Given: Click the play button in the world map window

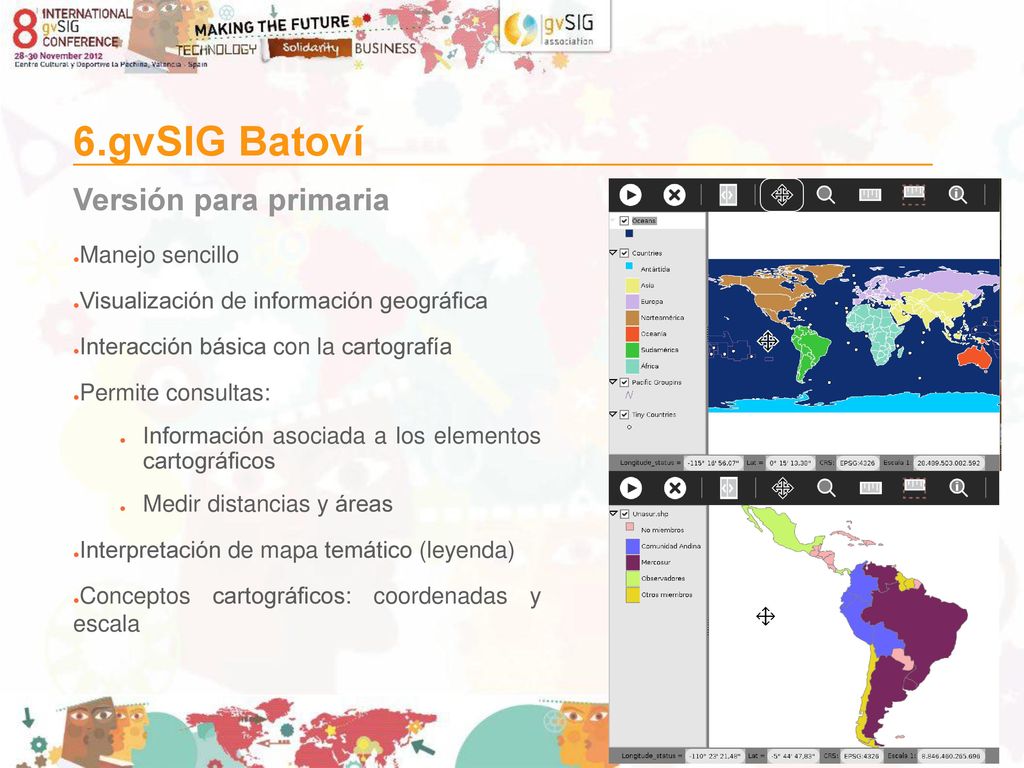Looking at the screenshot, I should click(630, 195).
